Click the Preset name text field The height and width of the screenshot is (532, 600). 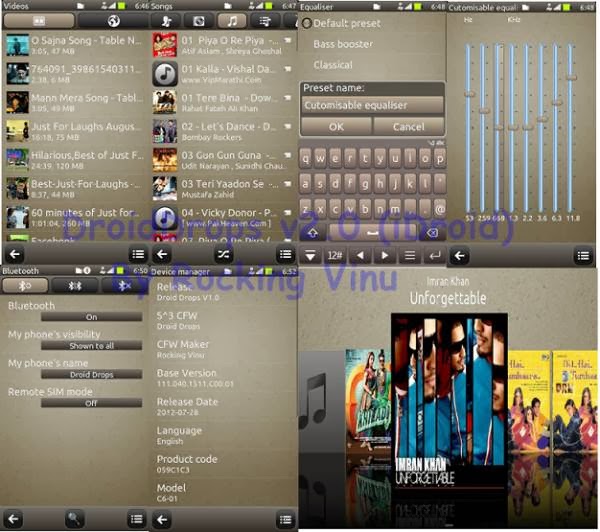click(x=372, y=105)
